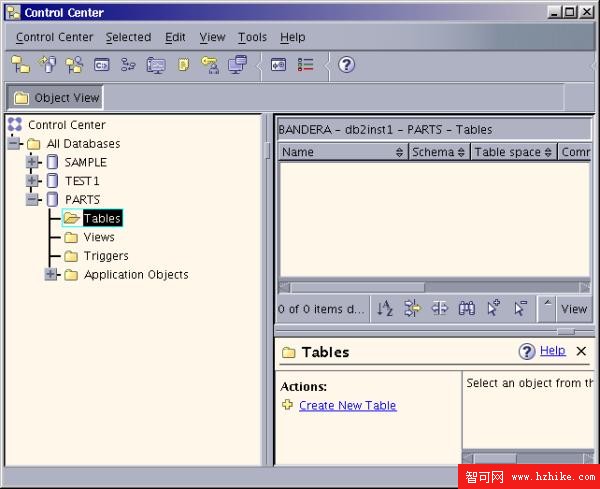The height and width of the screenshot is (489, 600).
Task: Click the SAMPLE database cylinder icon
Action: click(52, 162)
